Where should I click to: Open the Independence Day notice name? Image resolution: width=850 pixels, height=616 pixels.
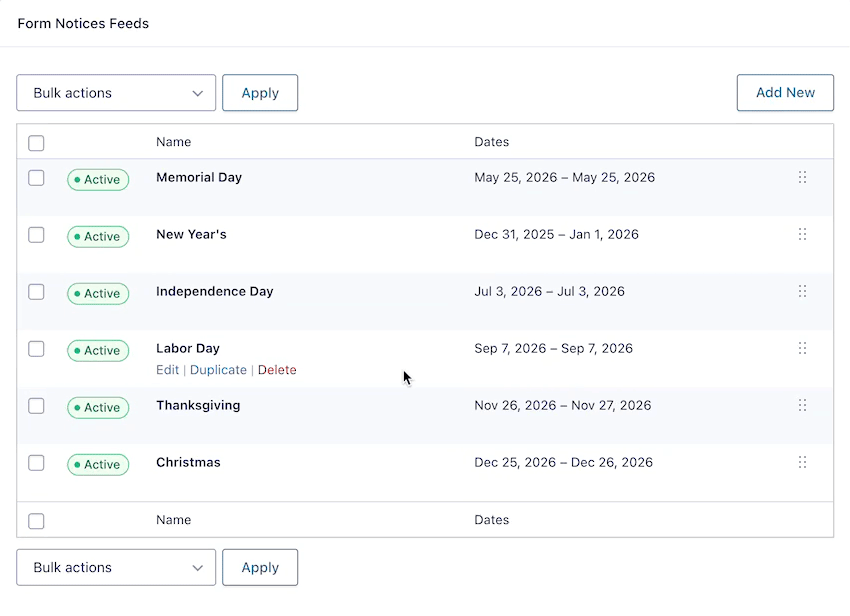point(214,292)
